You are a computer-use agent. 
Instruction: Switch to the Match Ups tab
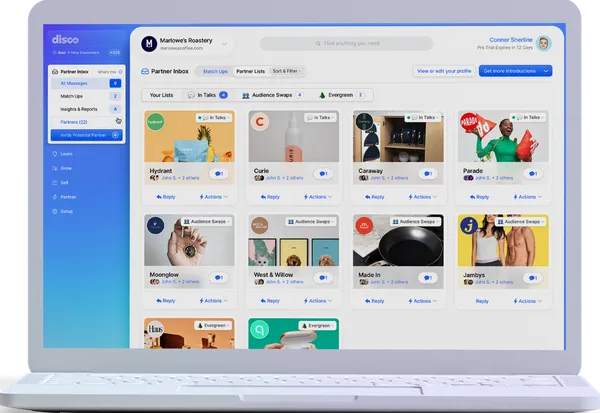pos(215,72)
